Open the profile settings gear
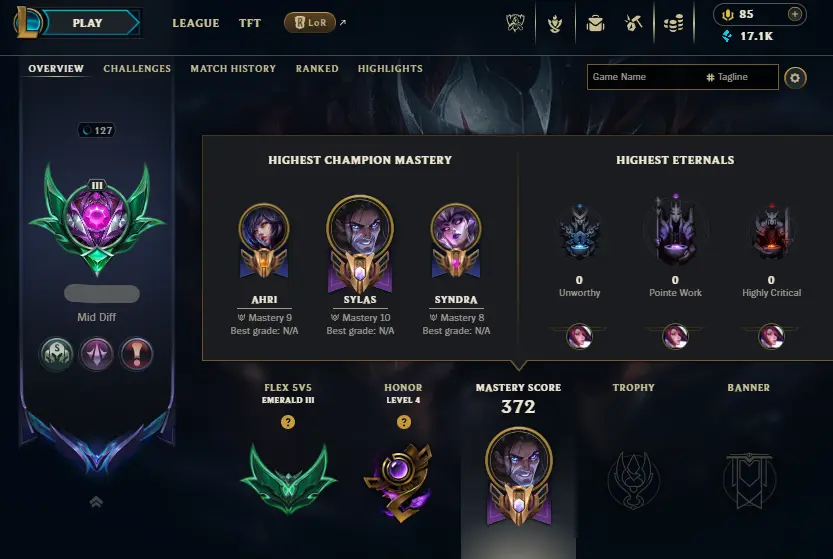 tap(795, 78)
